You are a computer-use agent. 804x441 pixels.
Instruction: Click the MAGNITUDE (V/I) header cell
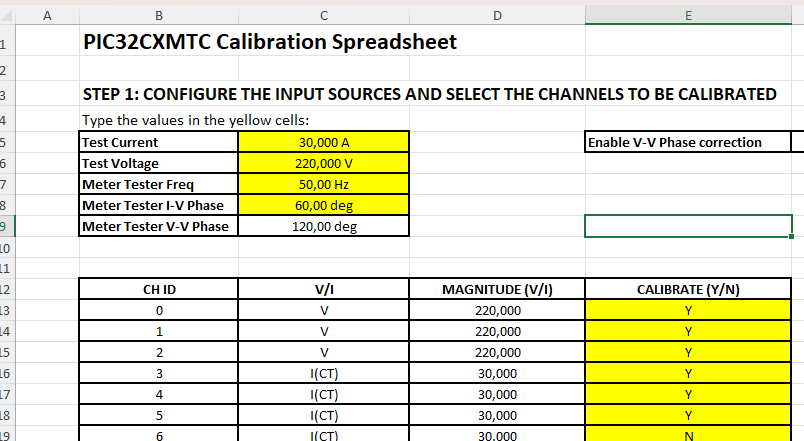(497, 289)
